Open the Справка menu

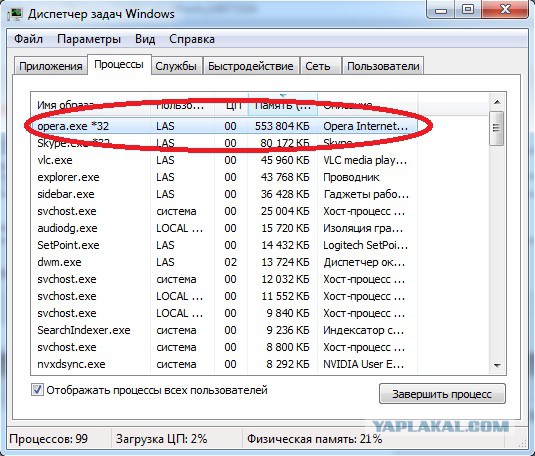[192, 39]
